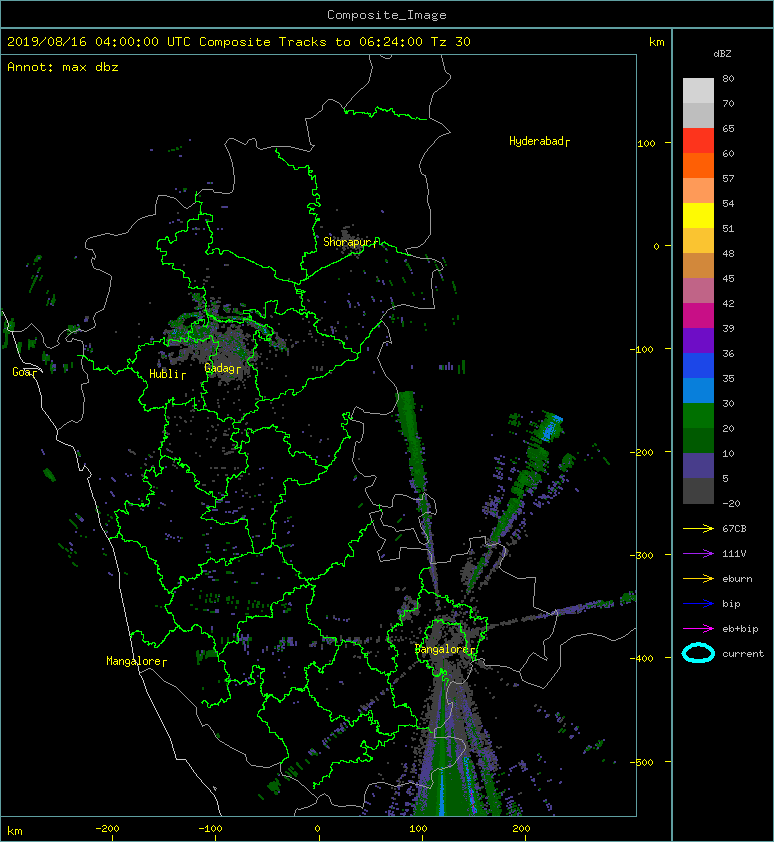This screenshot has height=842, width=774.
Task: Click the 67CB legend label
Action: [x=734, y=528]
